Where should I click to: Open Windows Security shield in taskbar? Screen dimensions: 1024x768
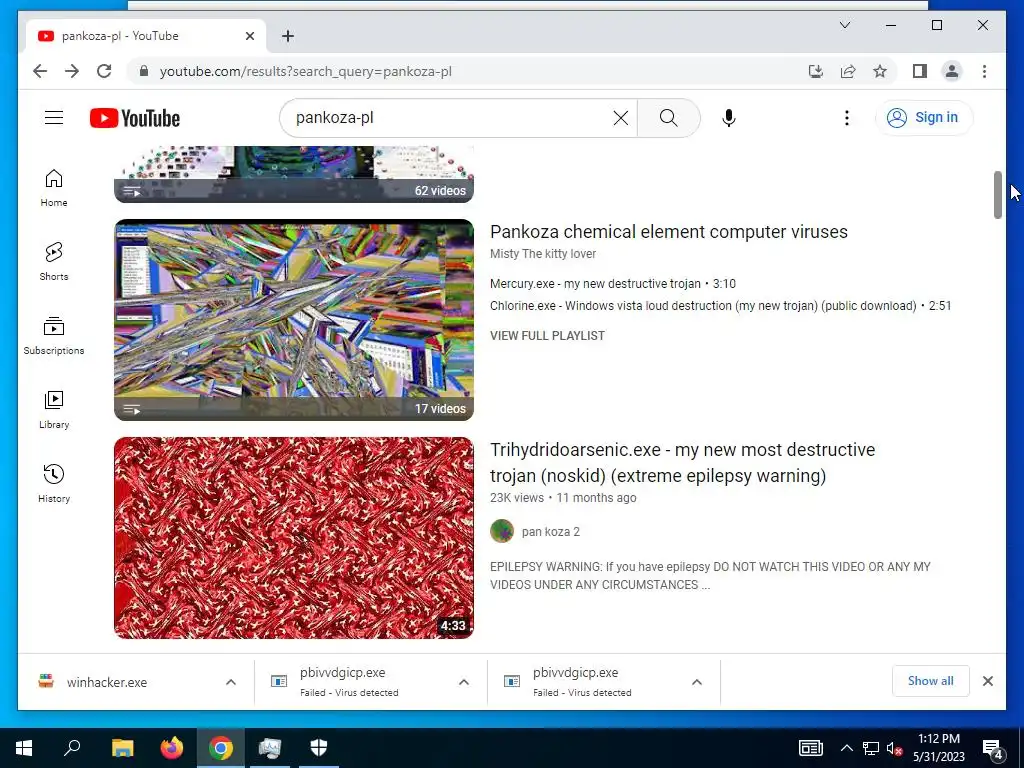click(319, 748)
